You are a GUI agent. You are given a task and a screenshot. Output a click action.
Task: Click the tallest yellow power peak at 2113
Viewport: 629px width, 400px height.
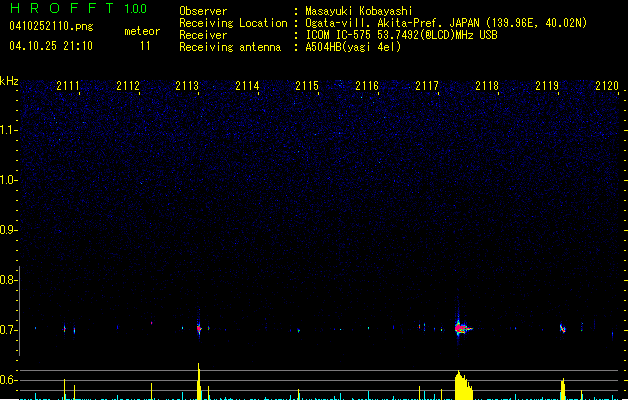(199, 381)
